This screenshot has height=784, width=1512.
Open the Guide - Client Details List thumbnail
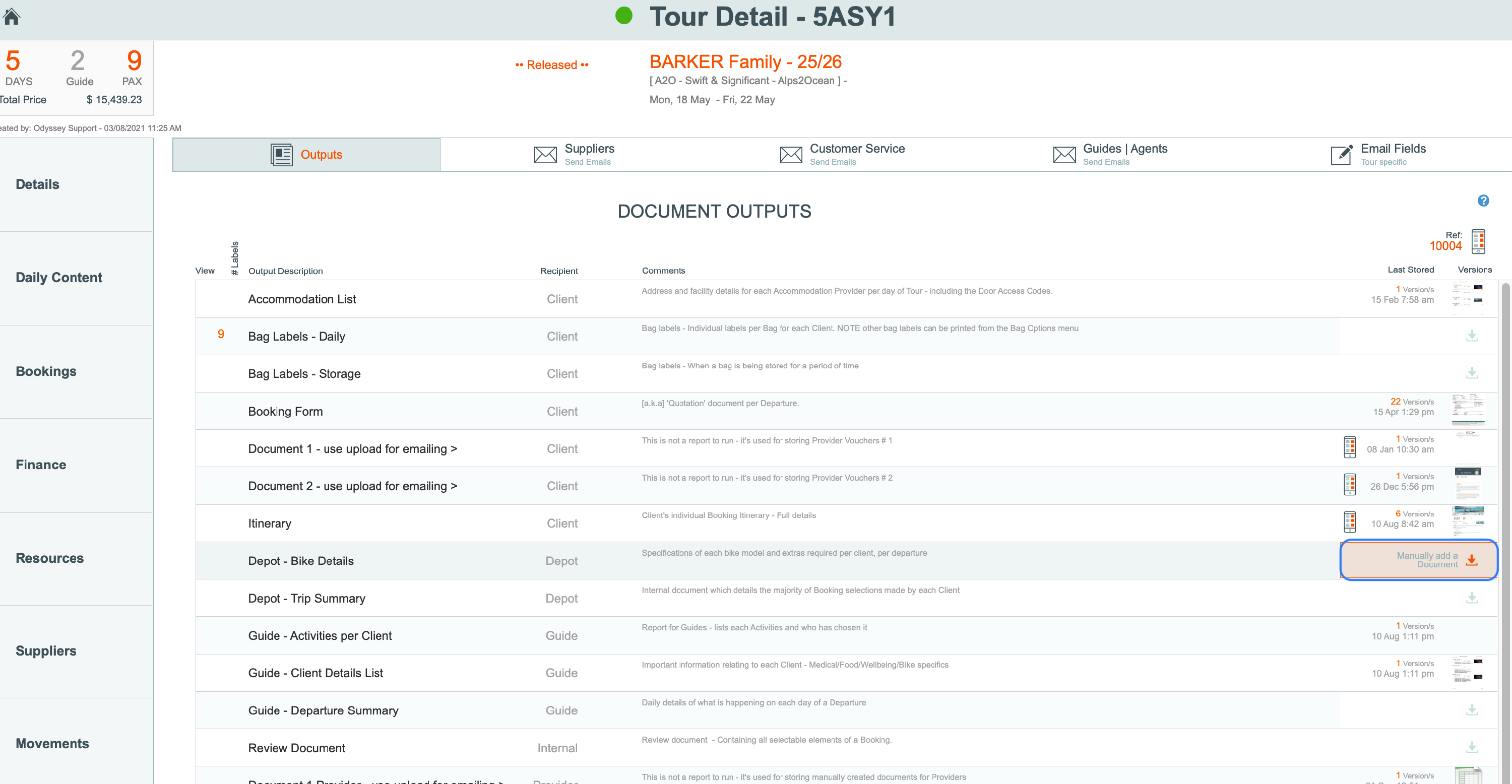(1467, 672)
